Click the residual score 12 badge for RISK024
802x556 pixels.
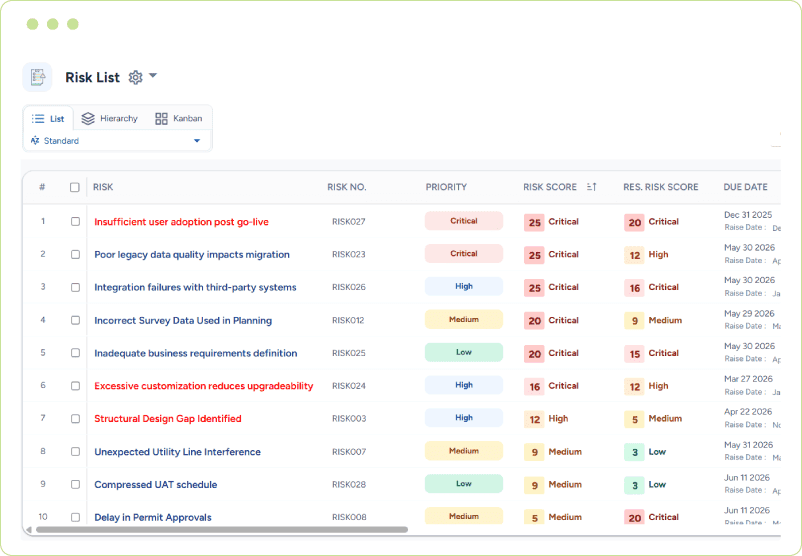(635, 386)
